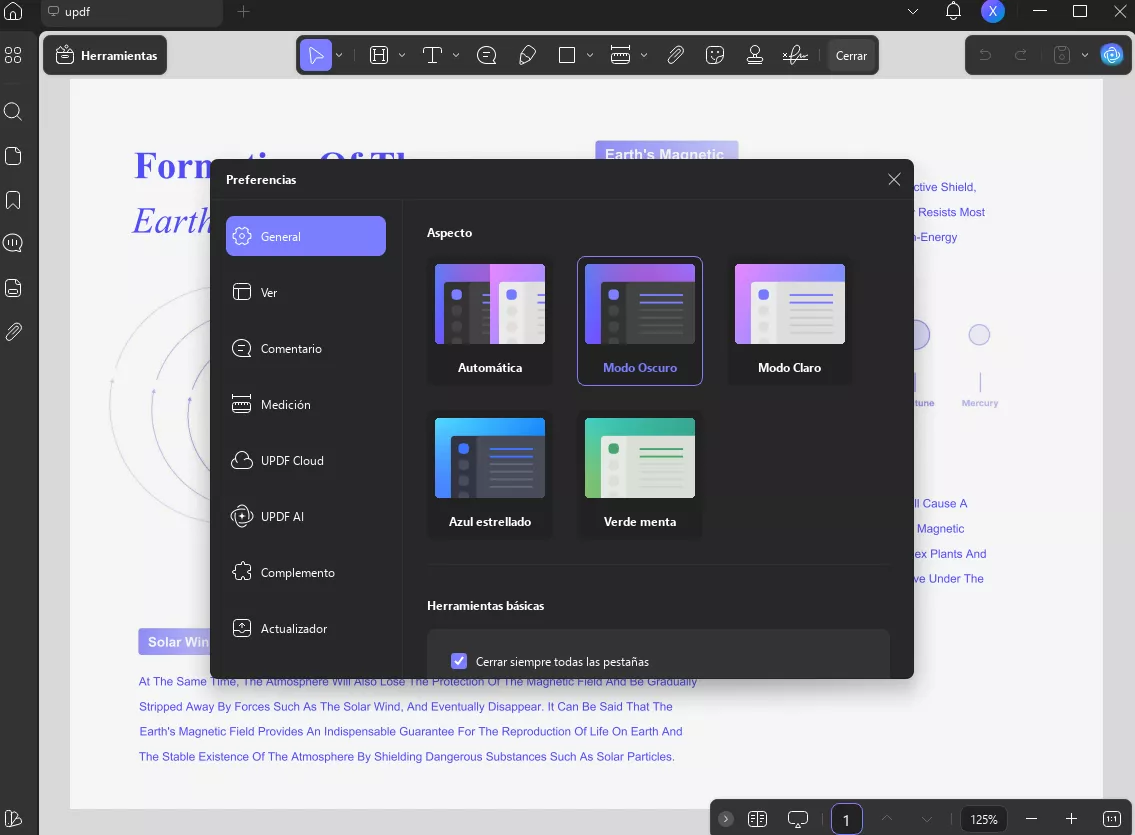This screenshot has width=1135, height=835.
Task: Choose the Automática appearance theme
Action: [x=490, y=321]
